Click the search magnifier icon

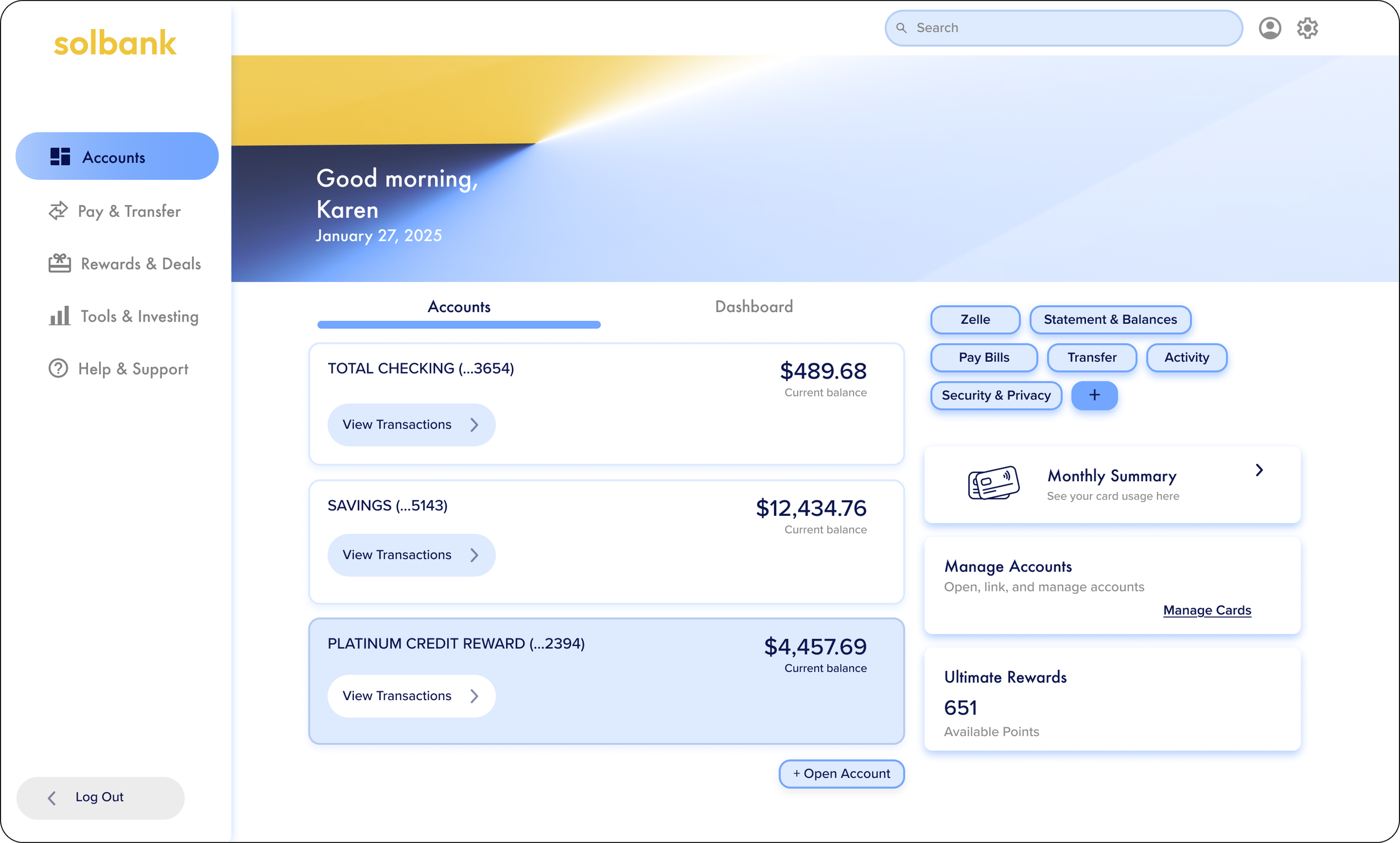click(902, 28)
